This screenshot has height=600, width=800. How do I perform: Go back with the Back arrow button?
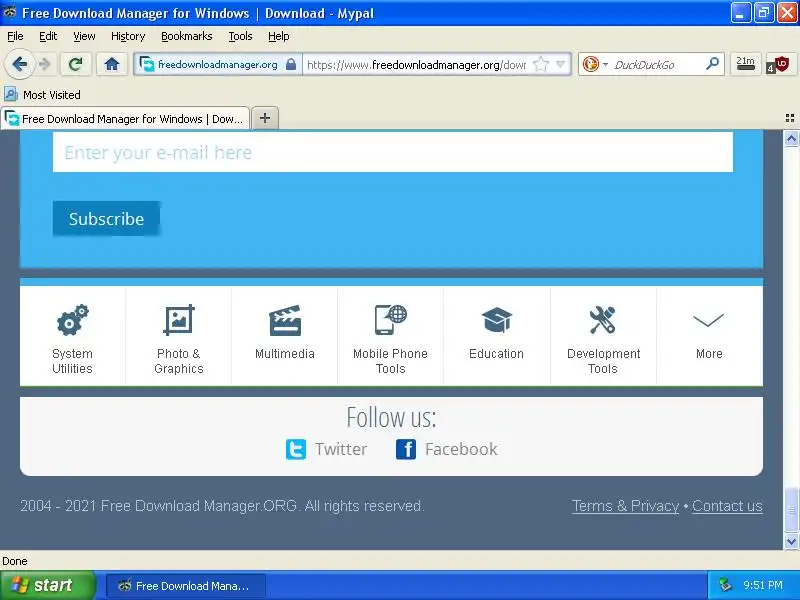click(x=19, y=64)
